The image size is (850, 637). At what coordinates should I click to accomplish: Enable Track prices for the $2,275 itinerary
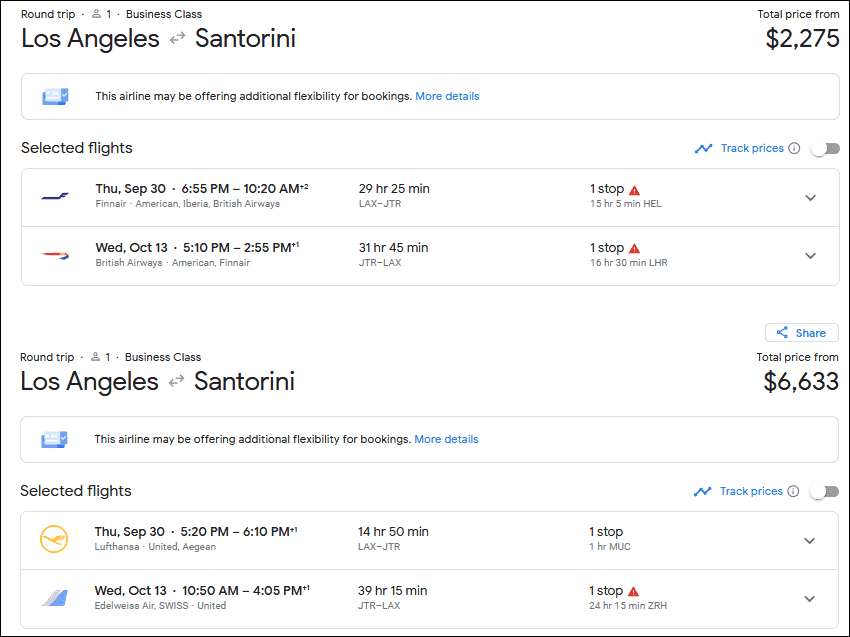coord(825,148)
